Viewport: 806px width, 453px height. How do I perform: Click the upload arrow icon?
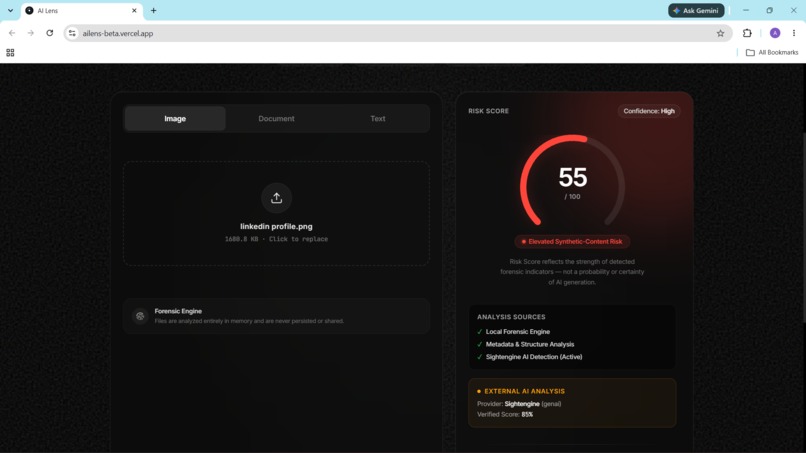tap(277, 198)
